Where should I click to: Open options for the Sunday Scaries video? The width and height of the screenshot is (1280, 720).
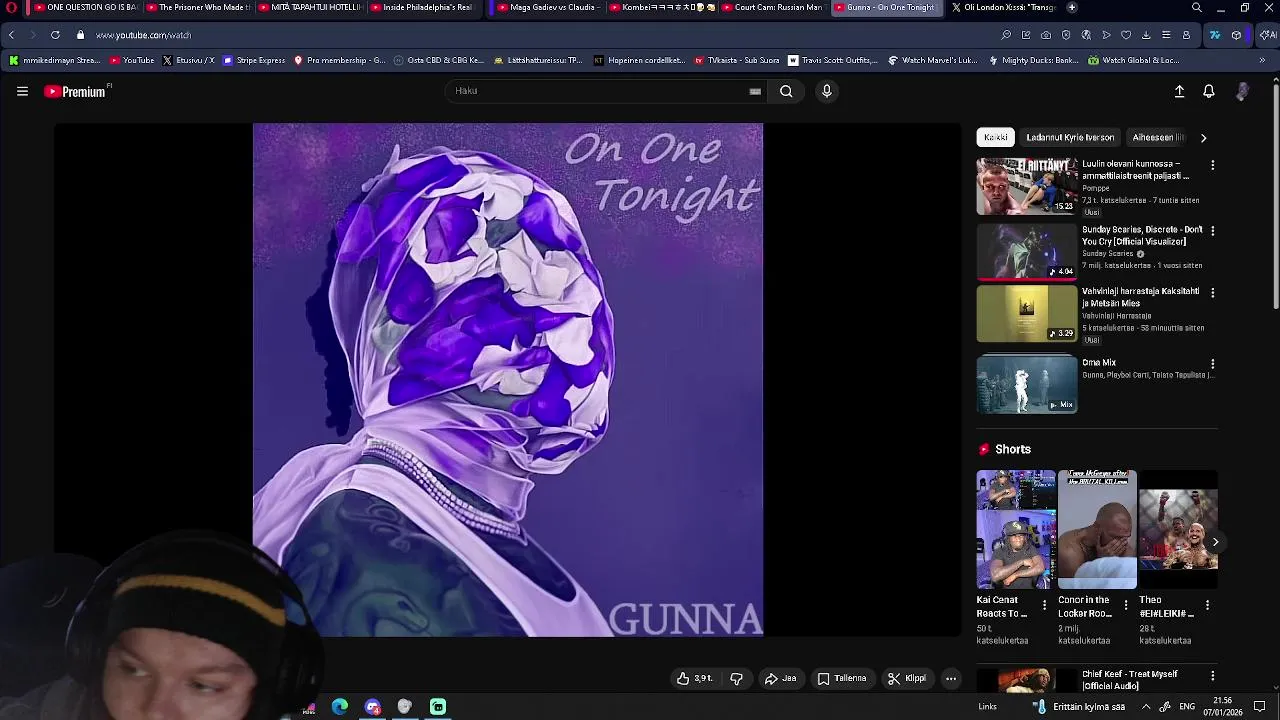(x=1213, y=231)
